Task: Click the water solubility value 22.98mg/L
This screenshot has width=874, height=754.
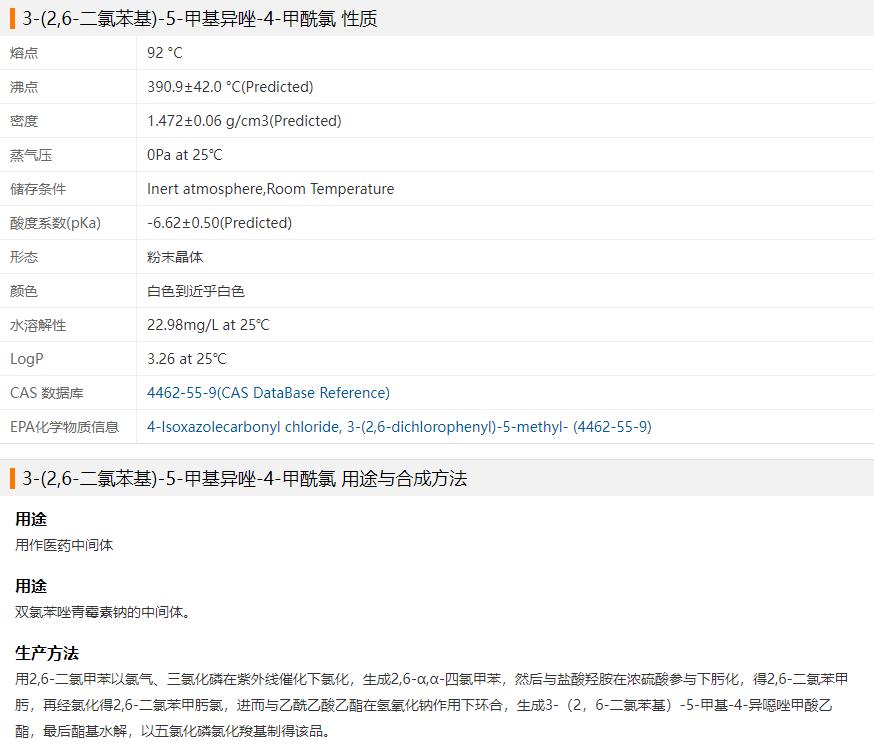Action: (208, 325)
